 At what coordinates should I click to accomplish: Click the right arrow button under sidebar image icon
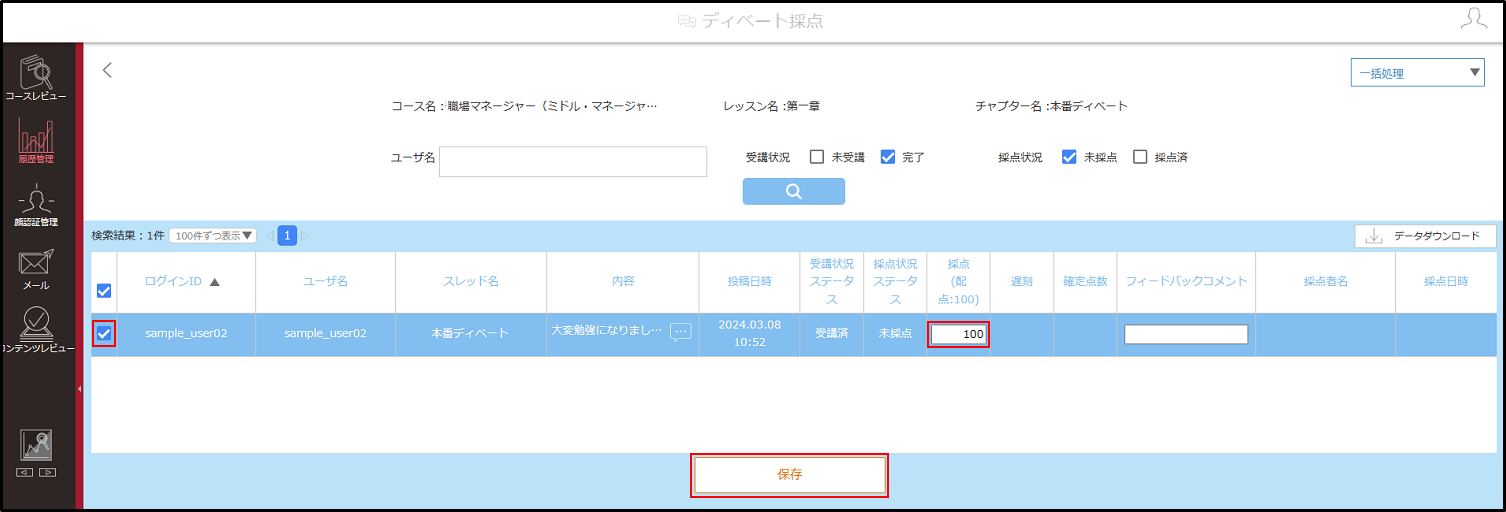point(47,472)
